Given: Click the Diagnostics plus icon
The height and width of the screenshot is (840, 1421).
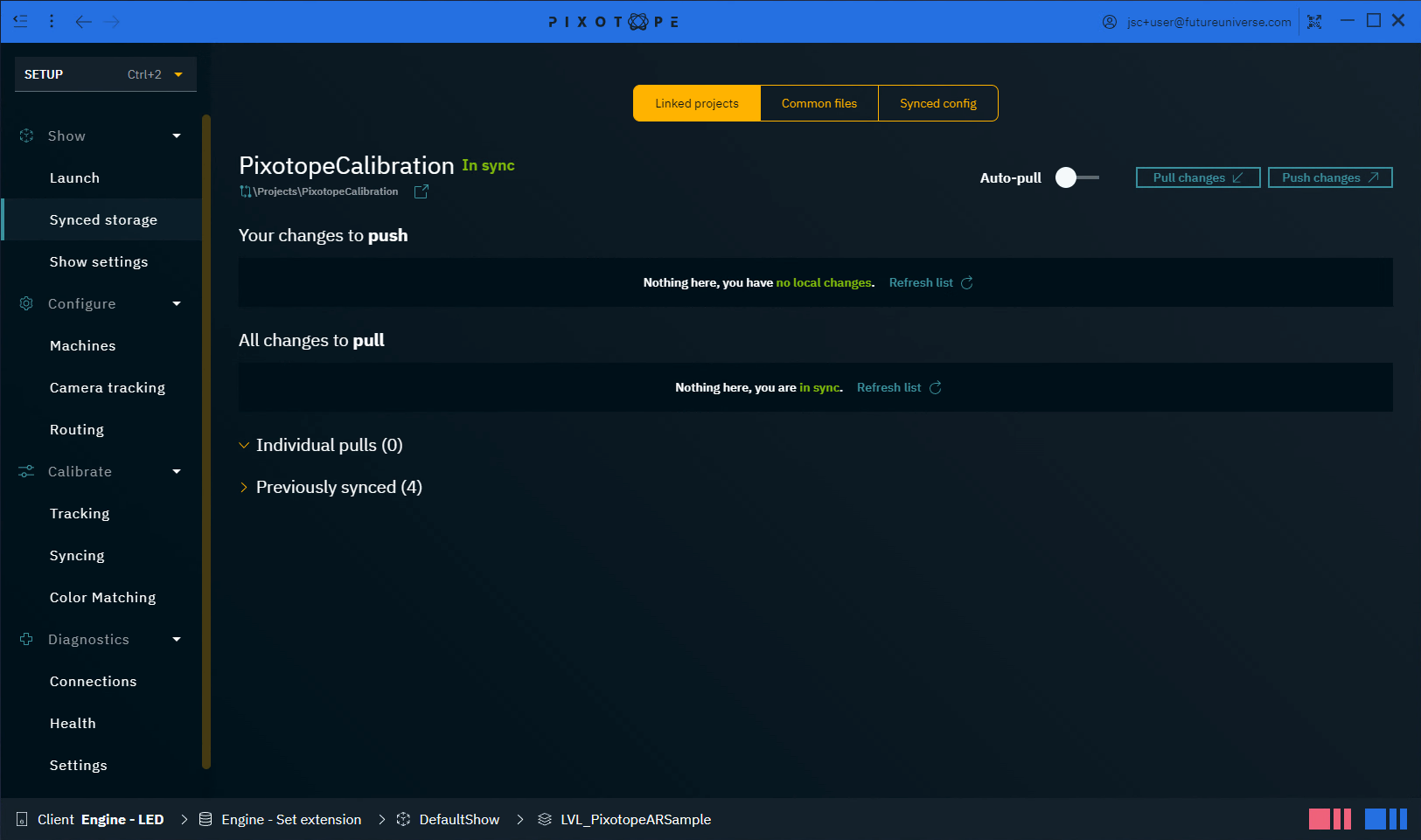Looking at the screenshot, I should point(26,639).
